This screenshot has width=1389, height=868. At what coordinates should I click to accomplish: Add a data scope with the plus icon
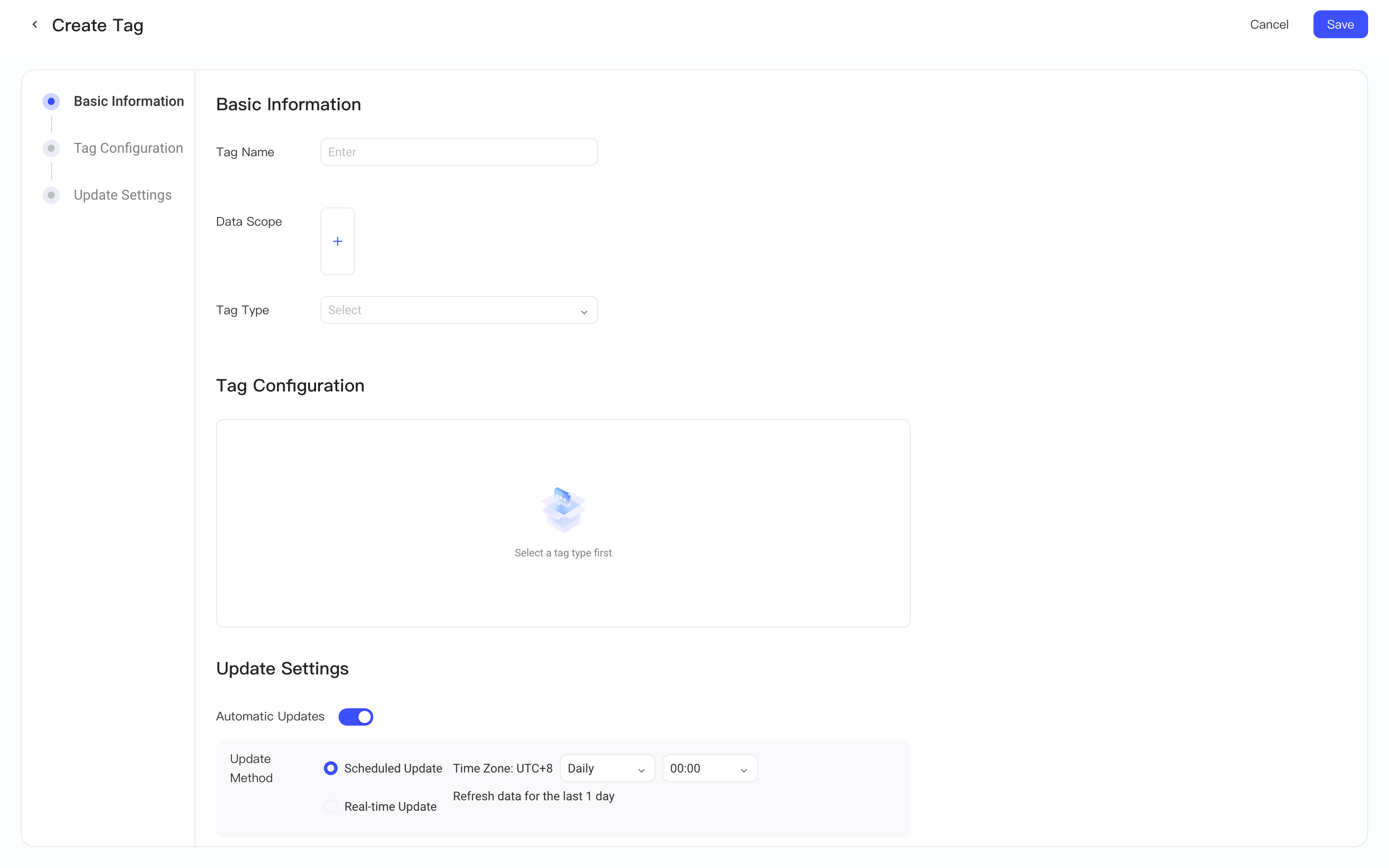tap(338, 241)
